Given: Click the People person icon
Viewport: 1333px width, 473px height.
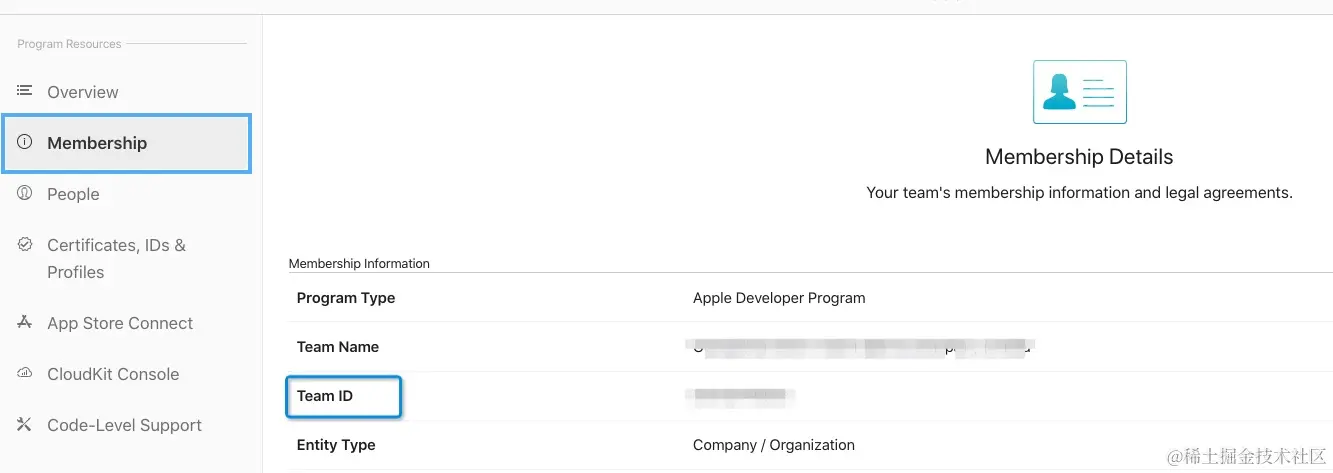Looking at the screenshot, I should tap(25, 193).
